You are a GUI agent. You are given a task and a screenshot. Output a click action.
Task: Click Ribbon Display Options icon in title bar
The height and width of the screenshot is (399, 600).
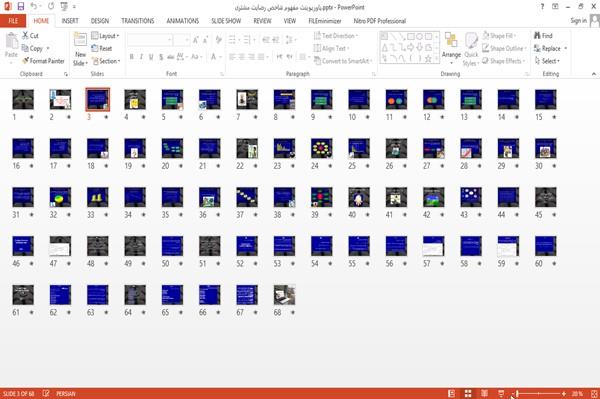point(555,7)
